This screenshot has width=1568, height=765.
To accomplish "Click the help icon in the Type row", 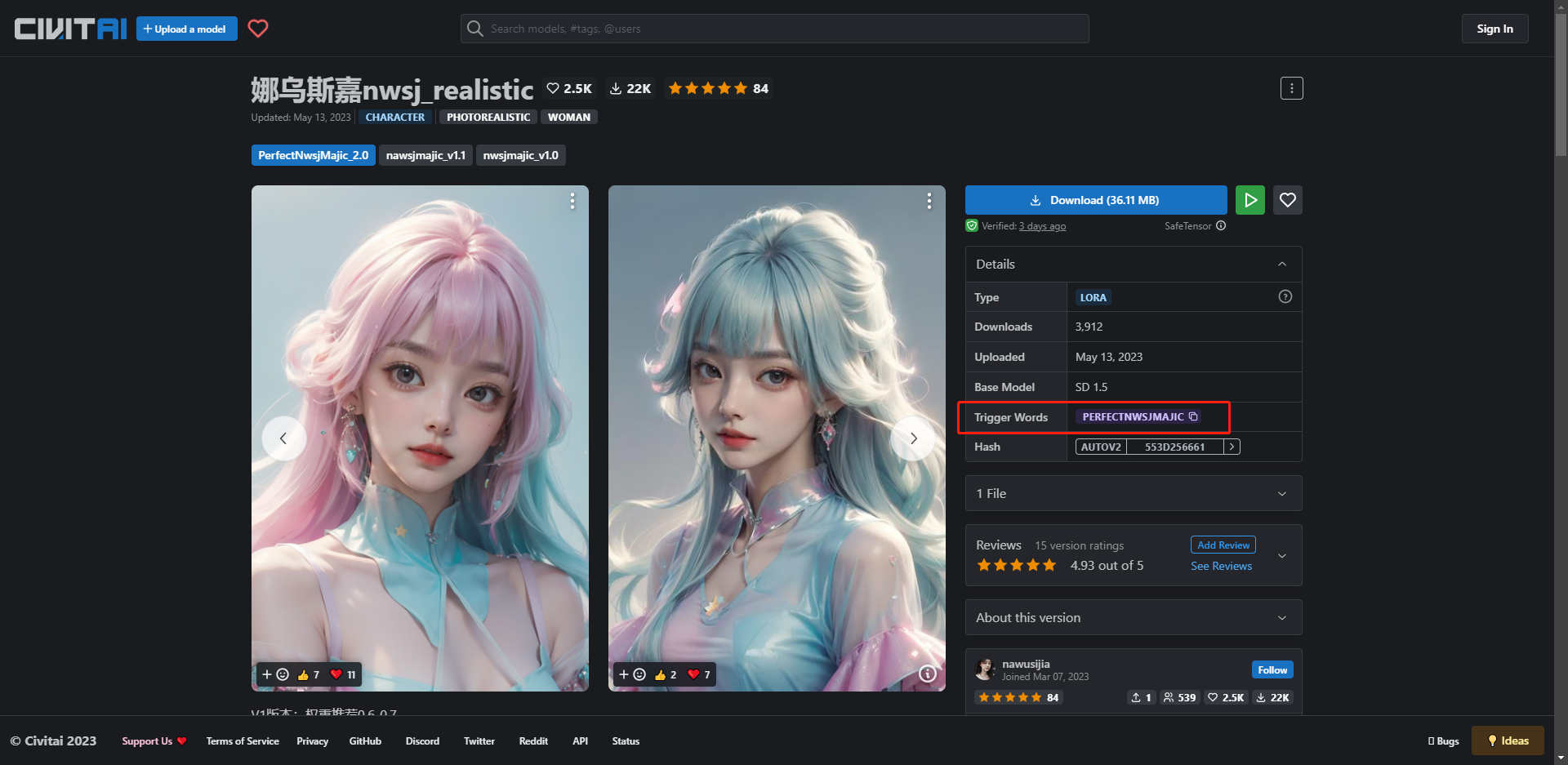I will point(1285,297).
